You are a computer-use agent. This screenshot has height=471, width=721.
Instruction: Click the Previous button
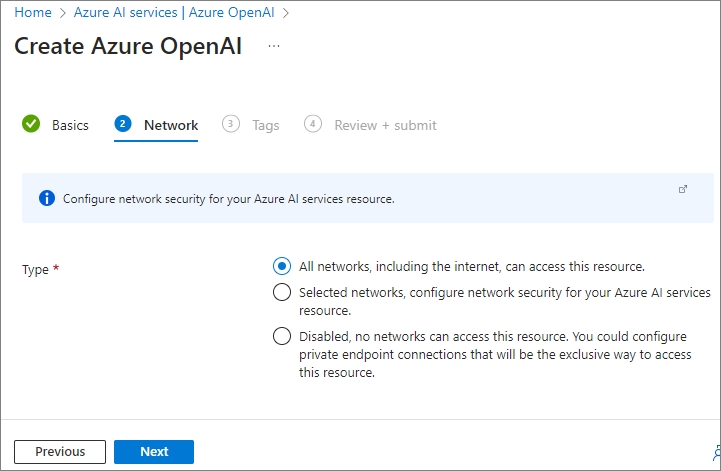pyautogui.click(x=60, y=452)
